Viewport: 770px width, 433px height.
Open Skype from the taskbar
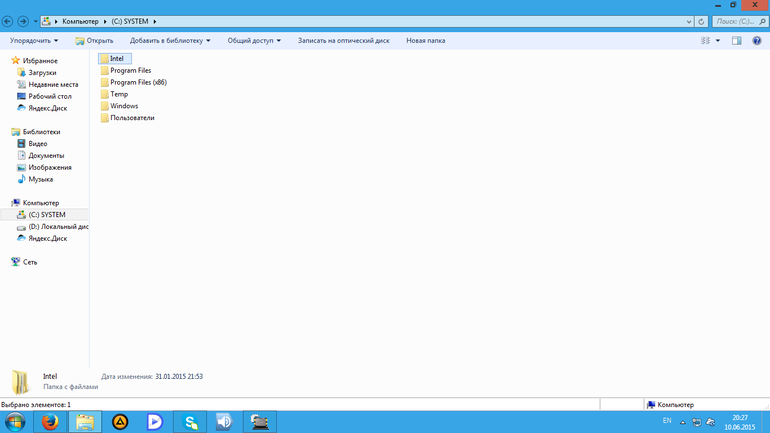point(190,422)
